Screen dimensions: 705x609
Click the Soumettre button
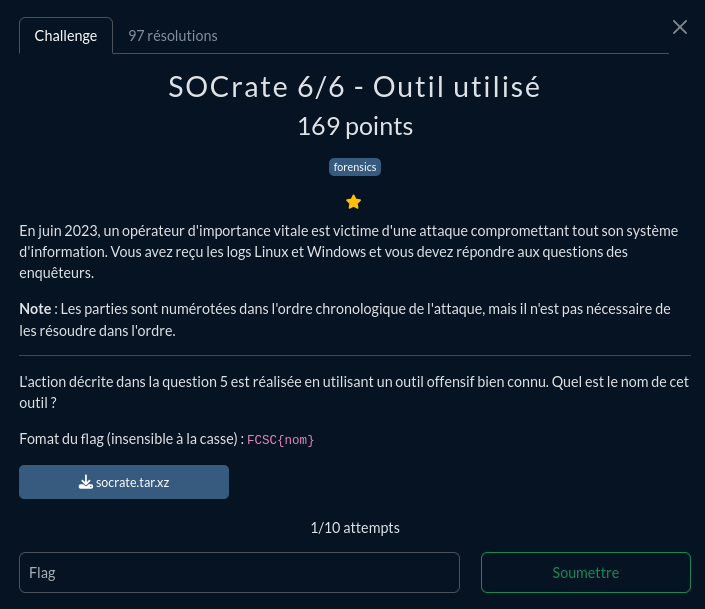click(x=585, y=572)
